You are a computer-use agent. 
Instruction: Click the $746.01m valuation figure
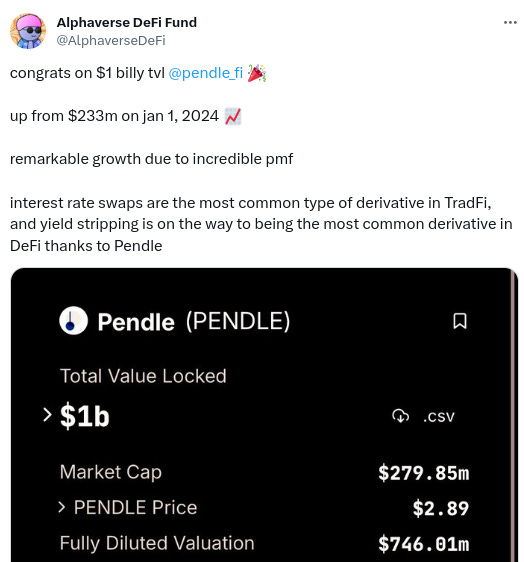click(x=424, y=544)
